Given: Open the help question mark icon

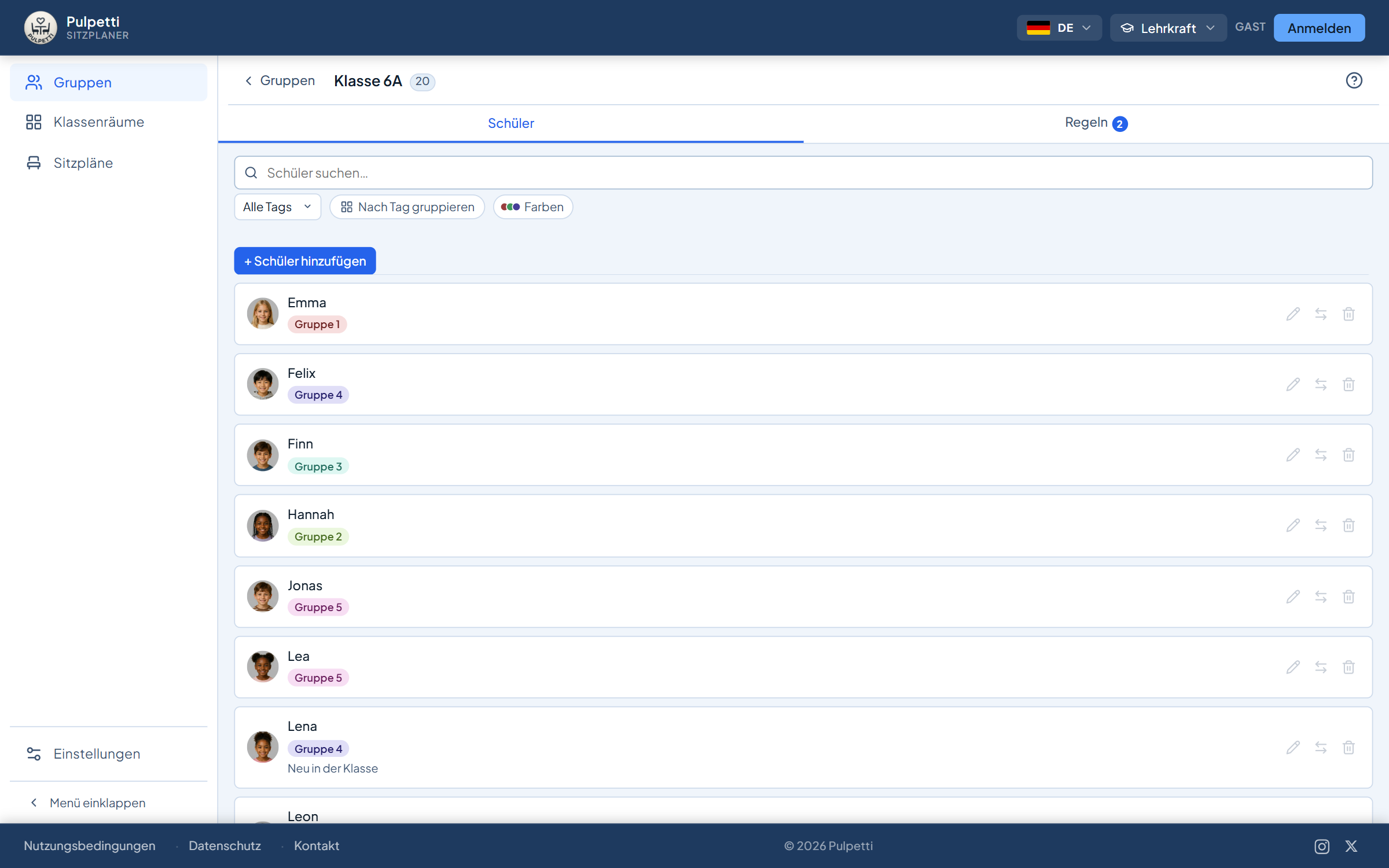Looking at the screenshot, I should click(1354, 80).
